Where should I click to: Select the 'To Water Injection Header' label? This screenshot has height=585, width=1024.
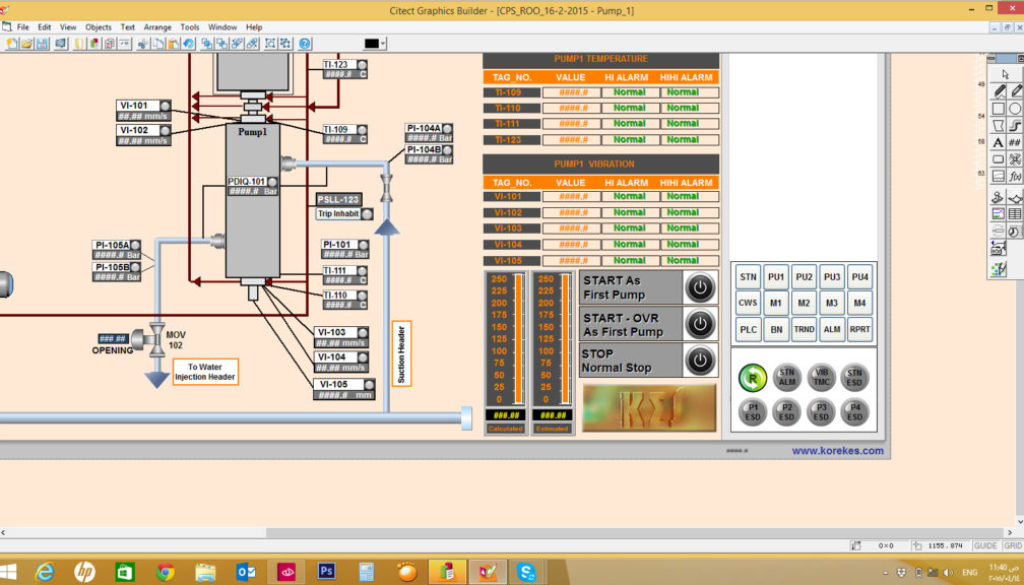tap(205, 372)
